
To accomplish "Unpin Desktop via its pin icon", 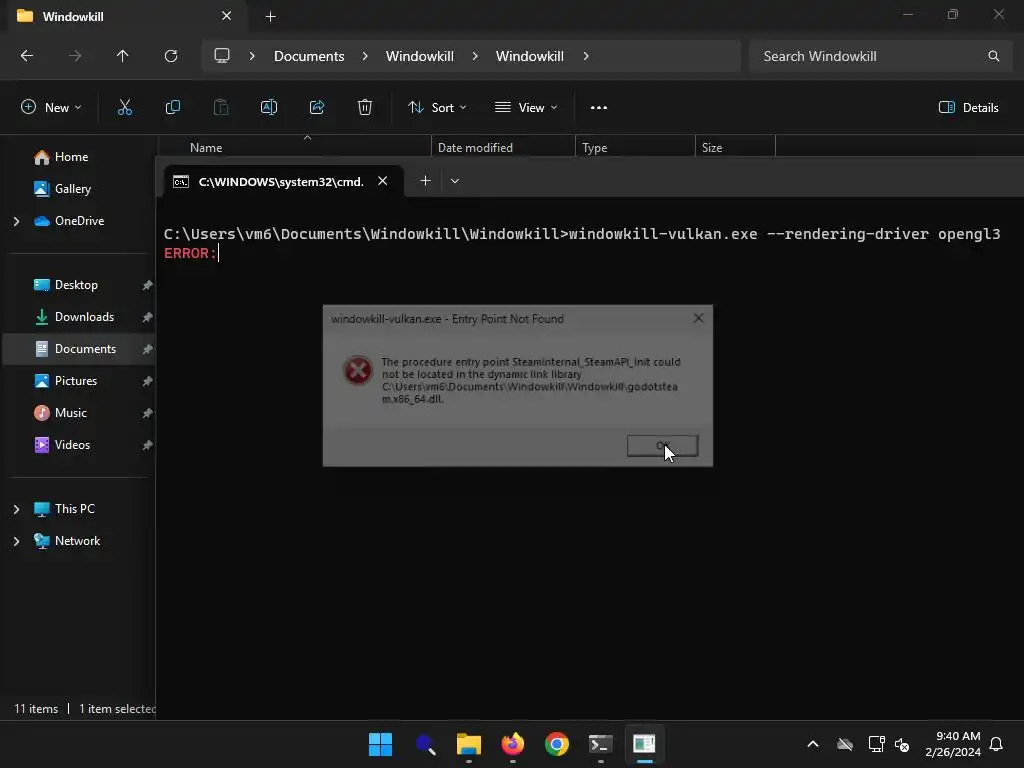I will (x=148, y=285).
